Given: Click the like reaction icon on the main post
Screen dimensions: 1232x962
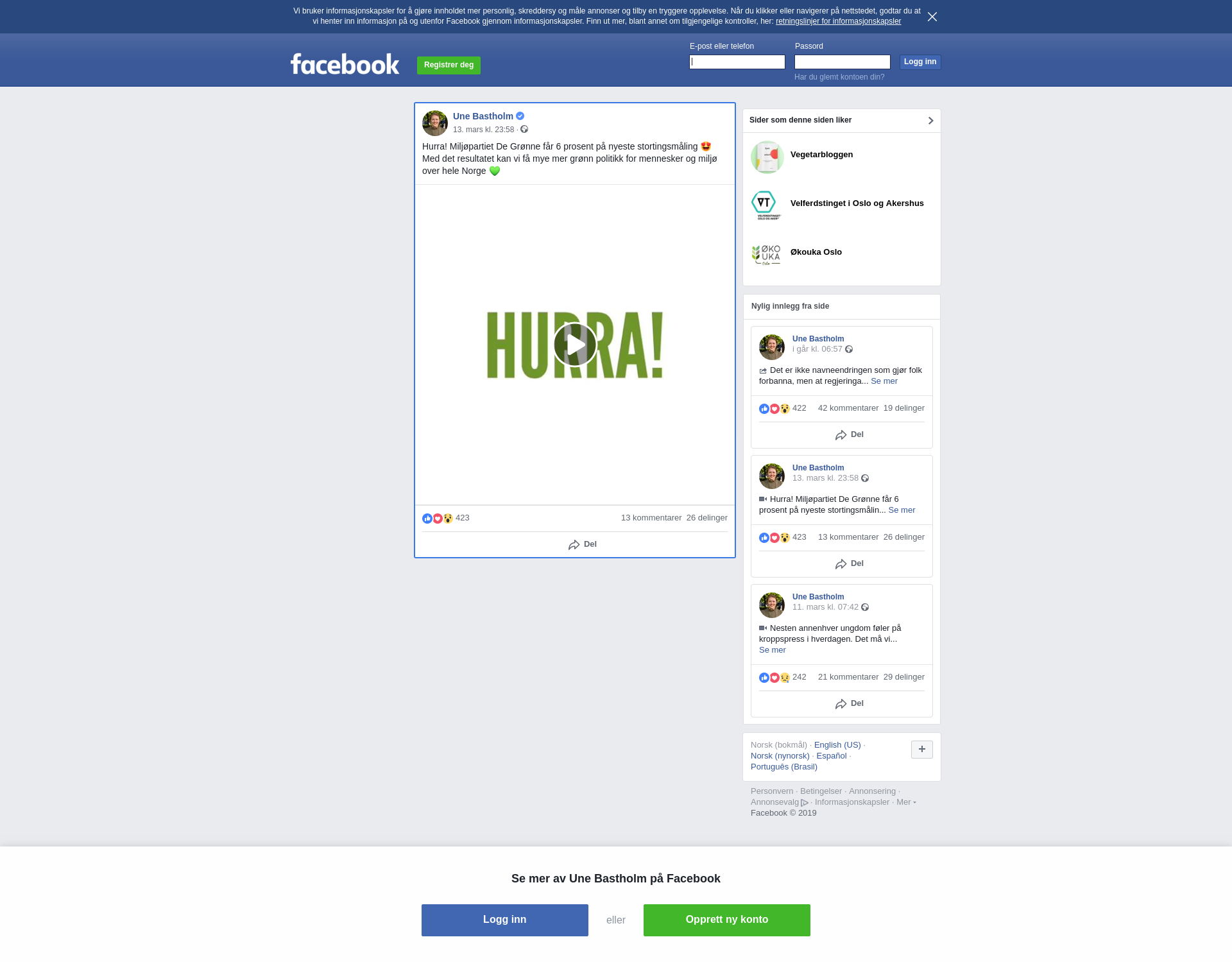Looking at the screenshot, I should (x=427, y=519).
